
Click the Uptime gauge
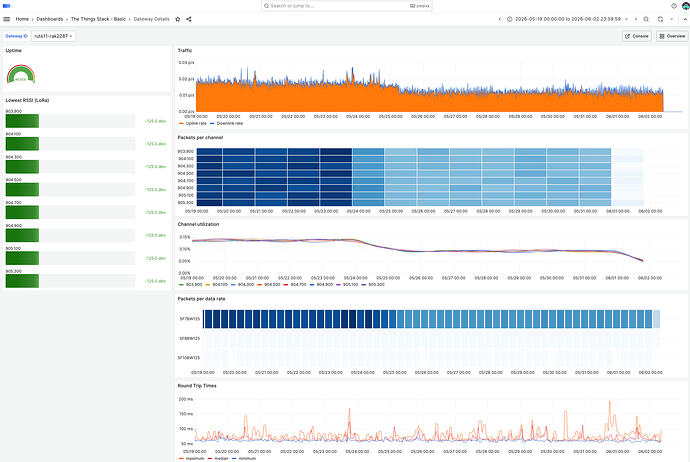21,74
